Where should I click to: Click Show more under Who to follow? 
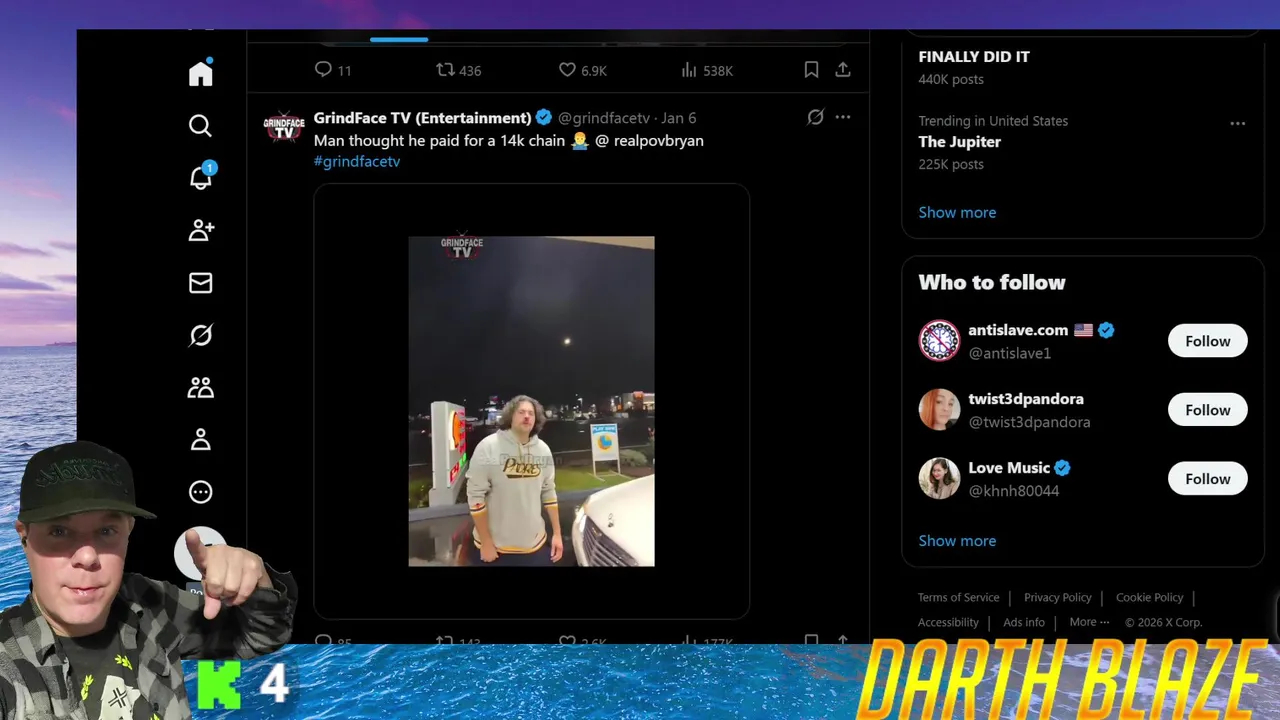(957, 540)
